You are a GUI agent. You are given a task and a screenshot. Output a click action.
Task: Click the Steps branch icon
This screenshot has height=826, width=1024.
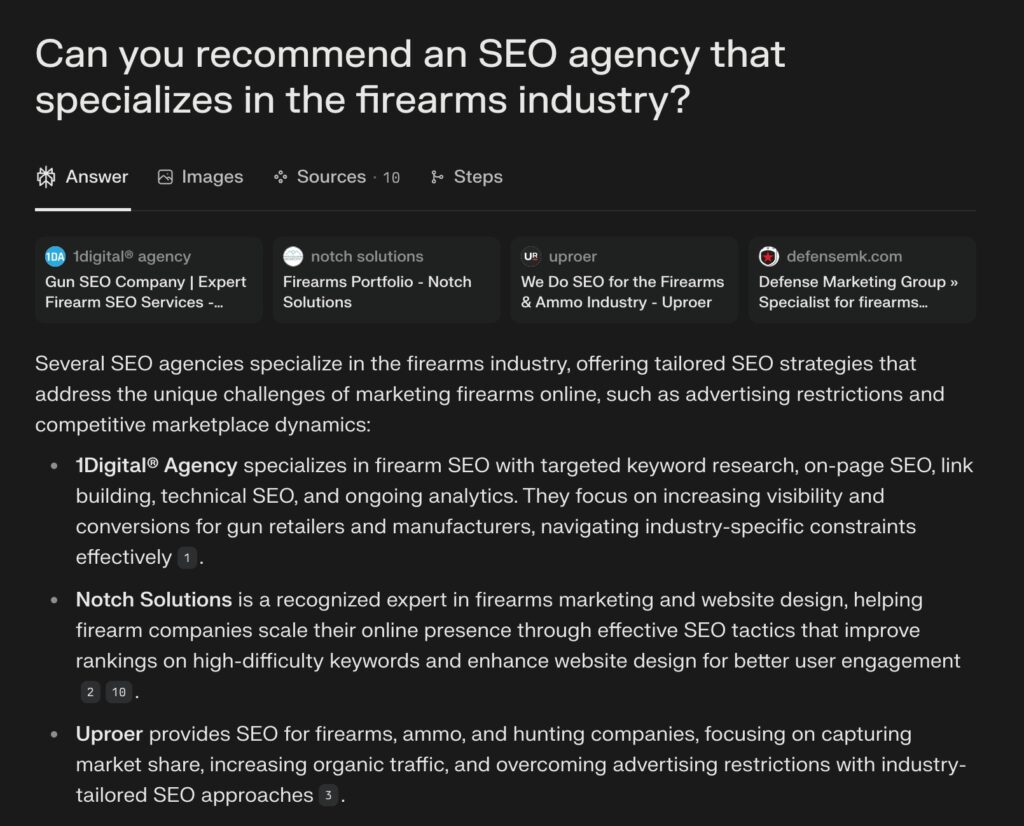click(437, 177)
